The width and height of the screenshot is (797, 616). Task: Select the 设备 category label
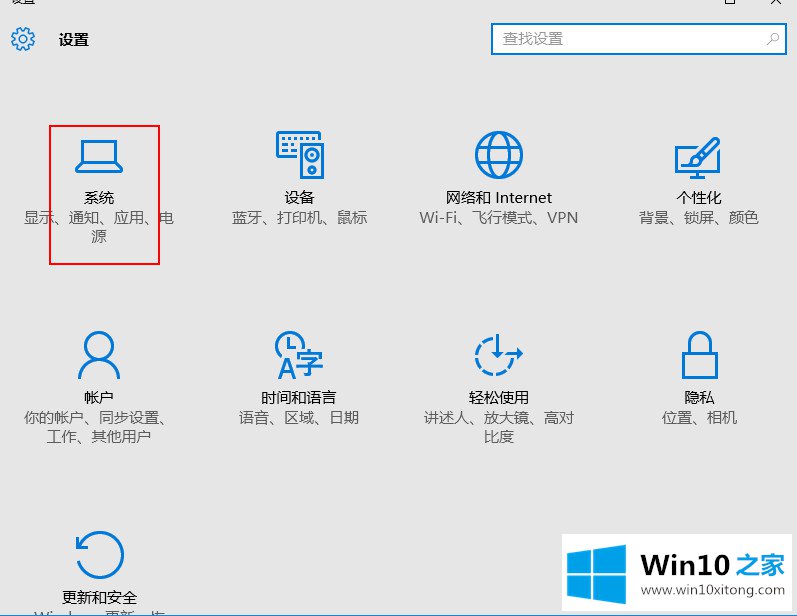point(299,197)
